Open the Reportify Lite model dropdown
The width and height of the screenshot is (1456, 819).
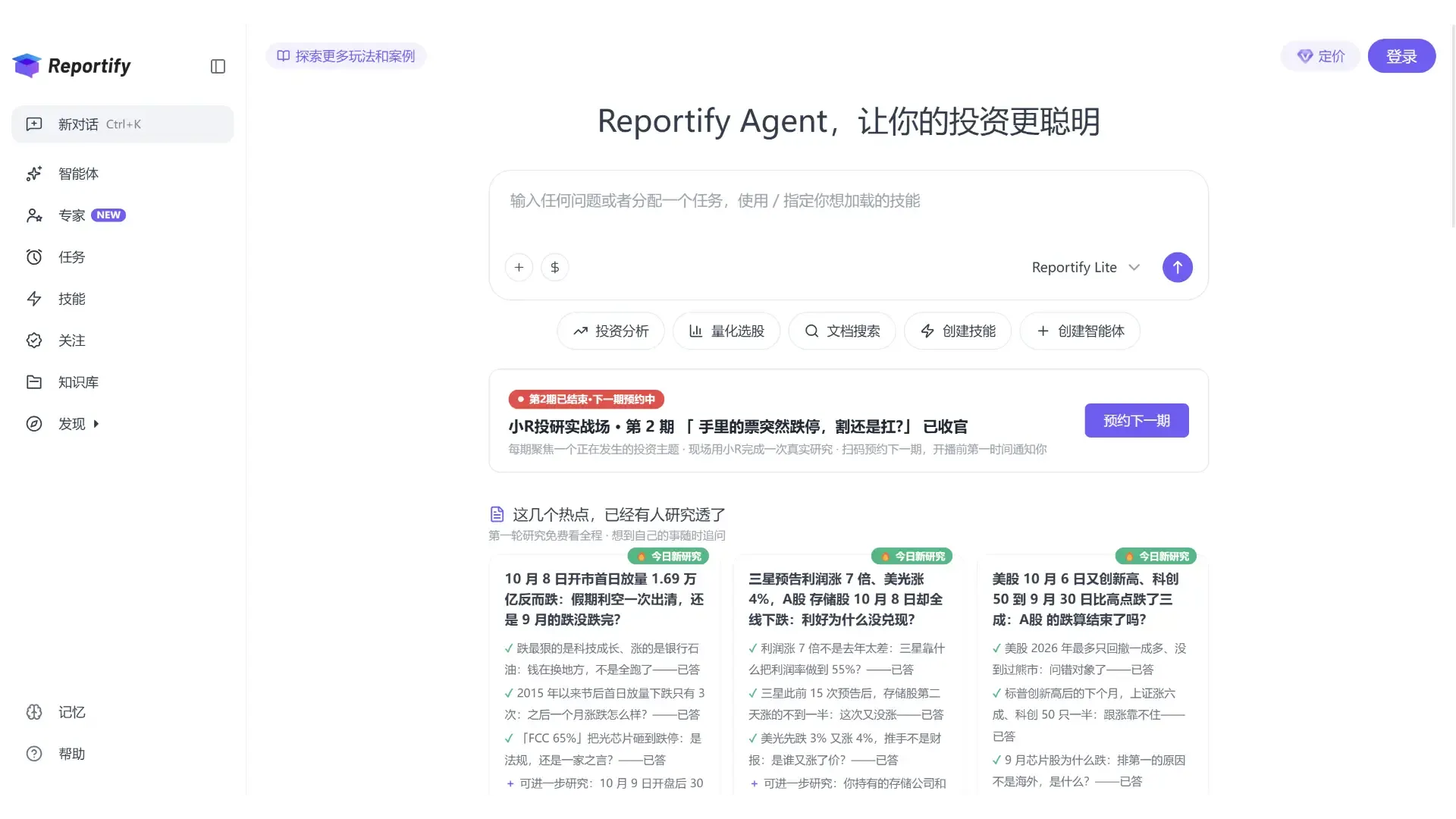(1086, 267)
